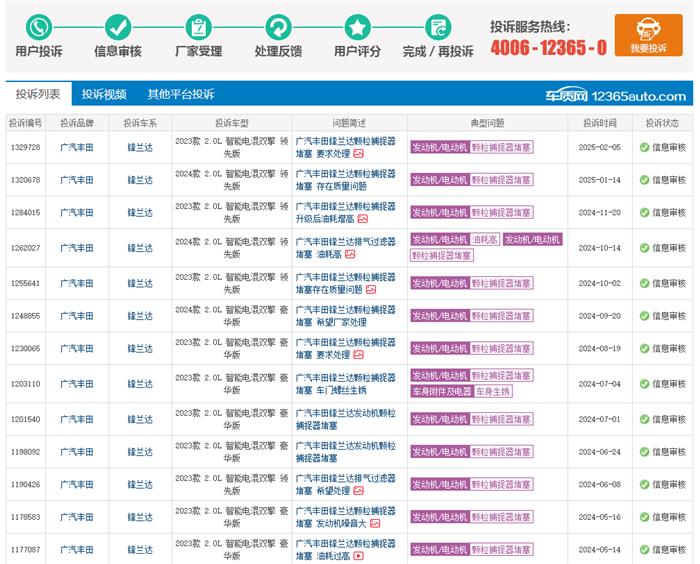Screen dimensions: 700x564
Task: Click the orange 我要投诉 button
Action: [648, 35]
